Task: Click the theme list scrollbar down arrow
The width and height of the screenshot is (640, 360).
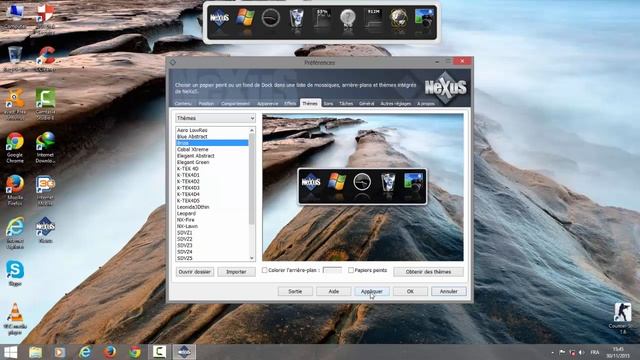Action: pyautogui.click(x=252, y=258)
